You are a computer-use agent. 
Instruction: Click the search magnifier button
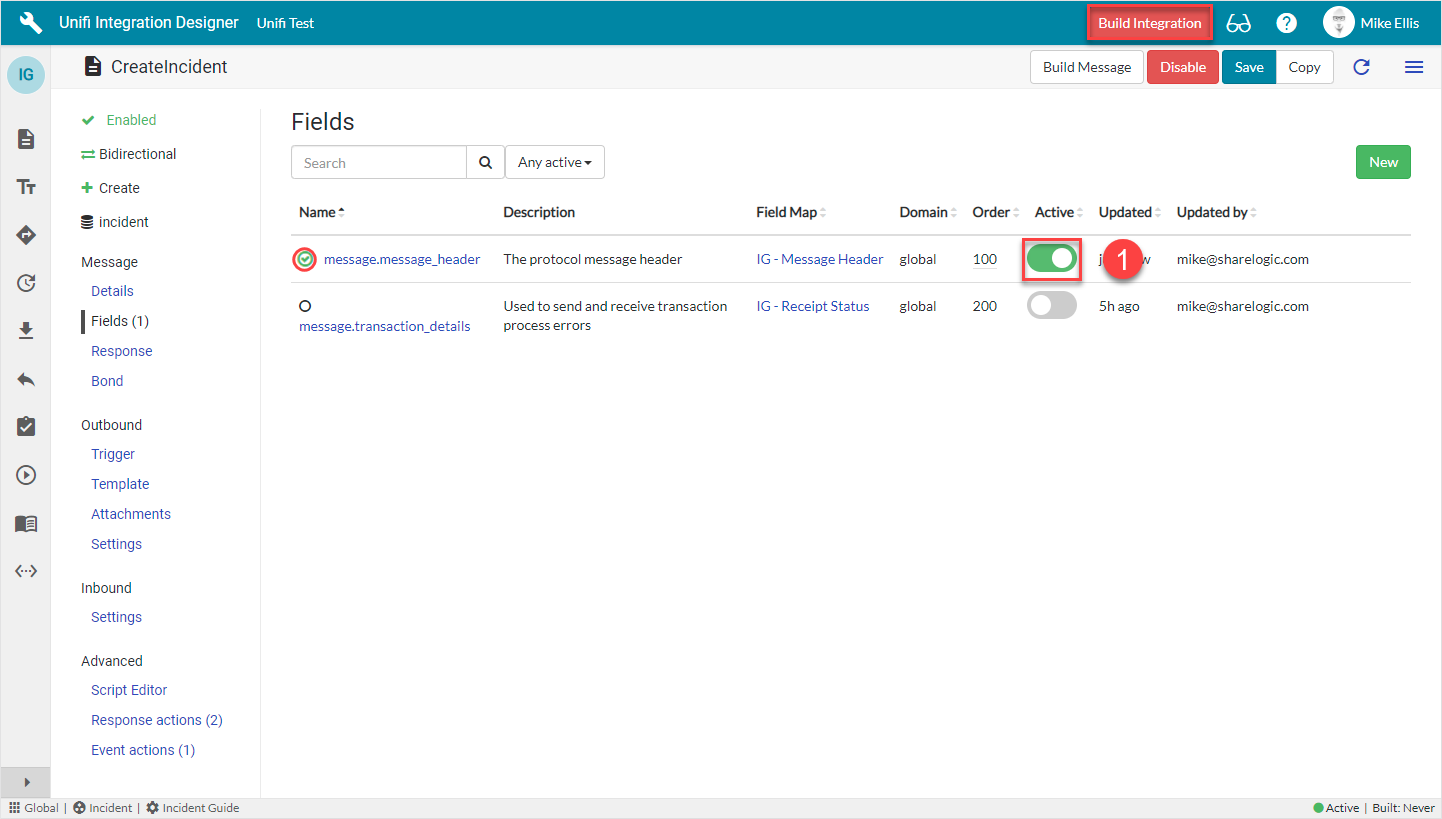pyautogui.click(x=485, y=163)
